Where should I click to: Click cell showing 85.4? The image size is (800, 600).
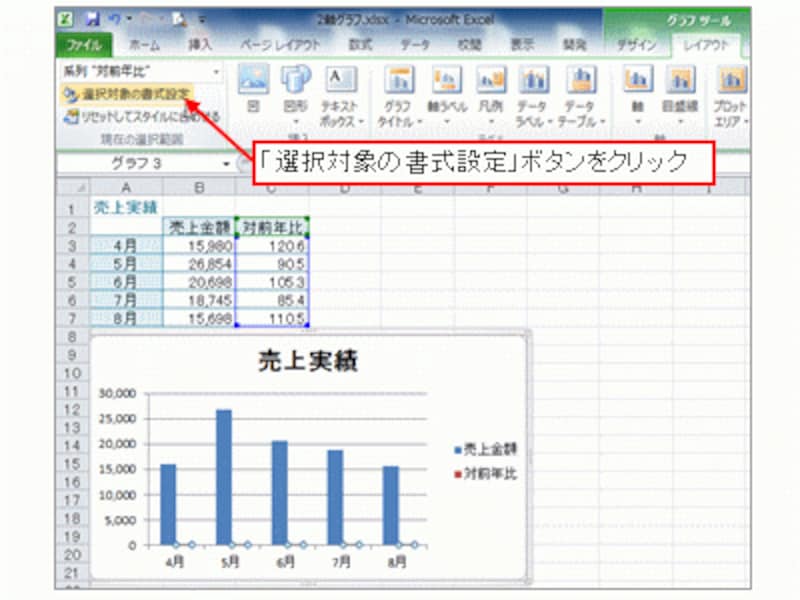[272, 300]
